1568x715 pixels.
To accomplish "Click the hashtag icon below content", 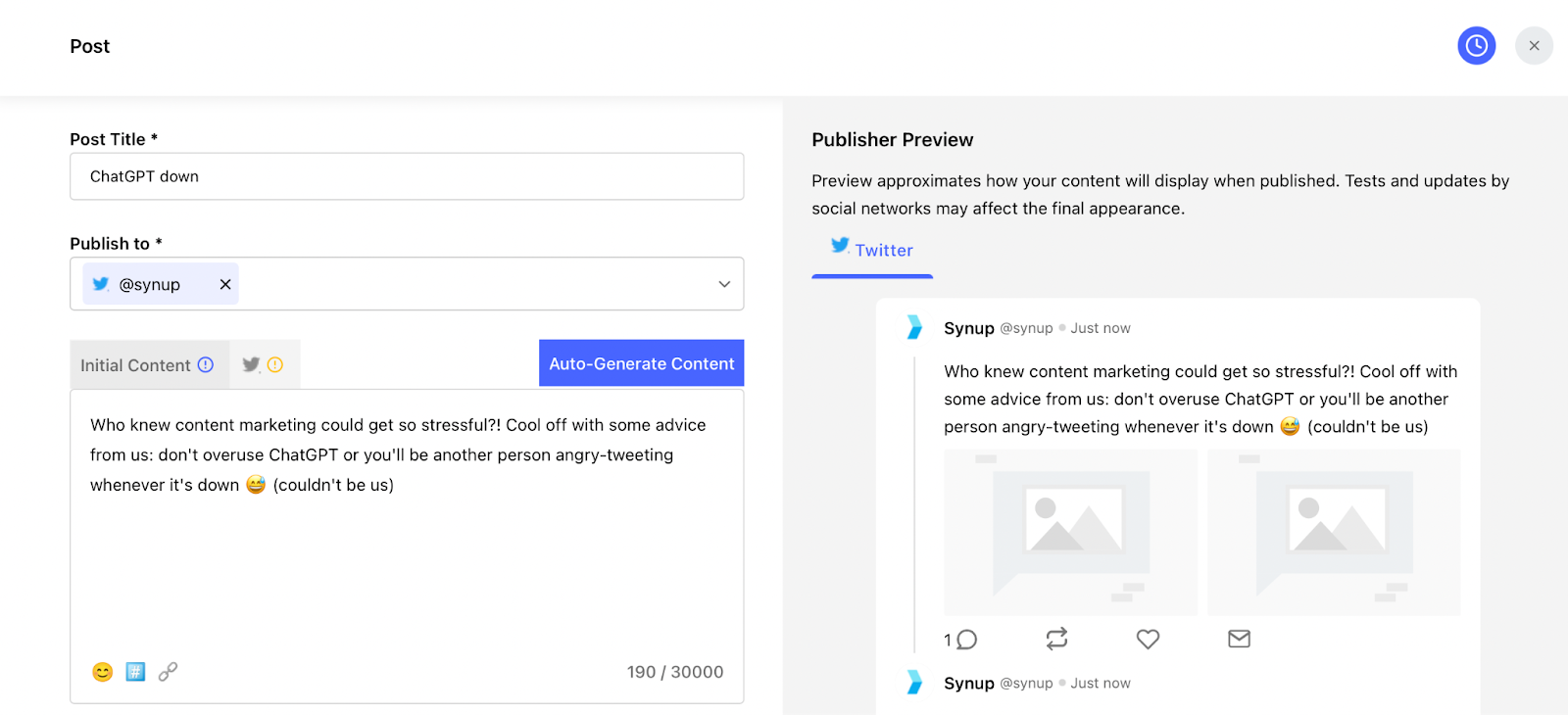I will point(135,672).
